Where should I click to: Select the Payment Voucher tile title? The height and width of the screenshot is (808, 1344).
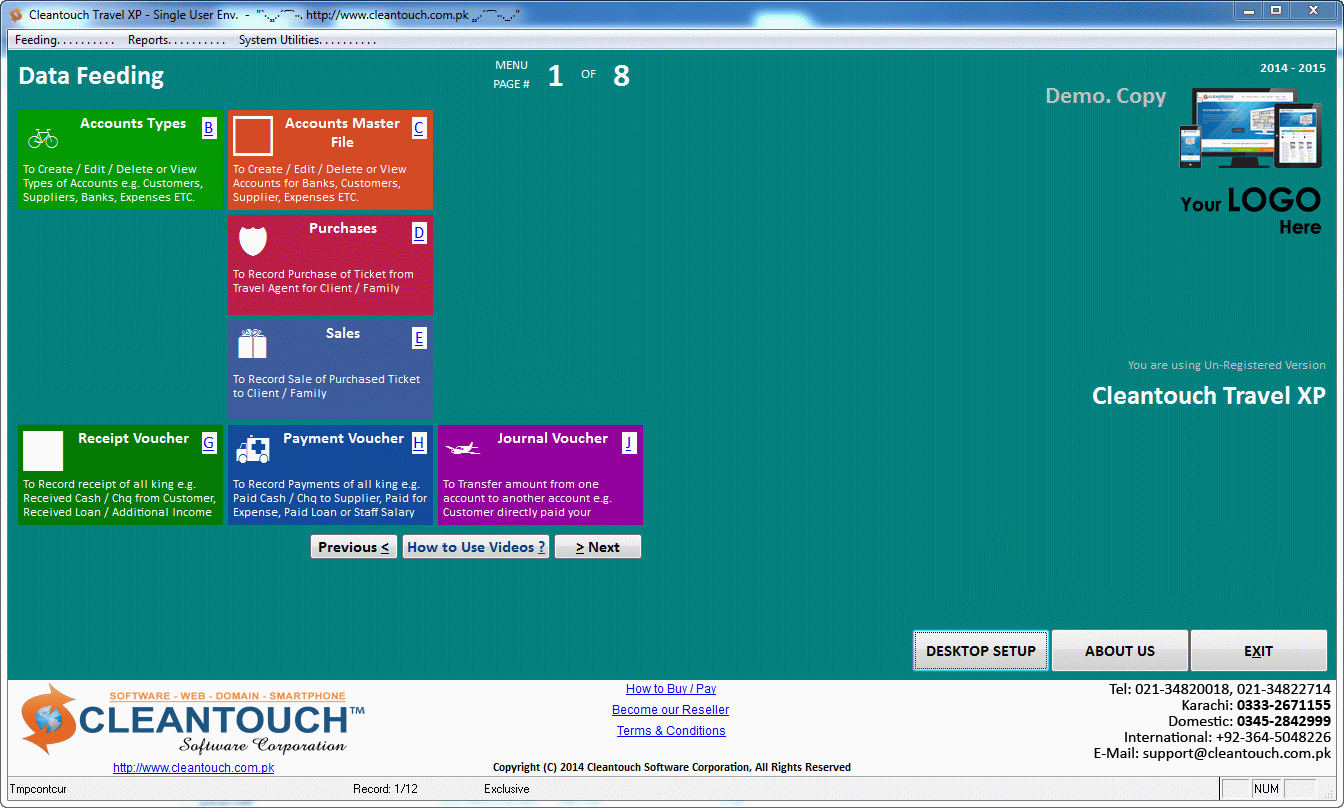343,439
